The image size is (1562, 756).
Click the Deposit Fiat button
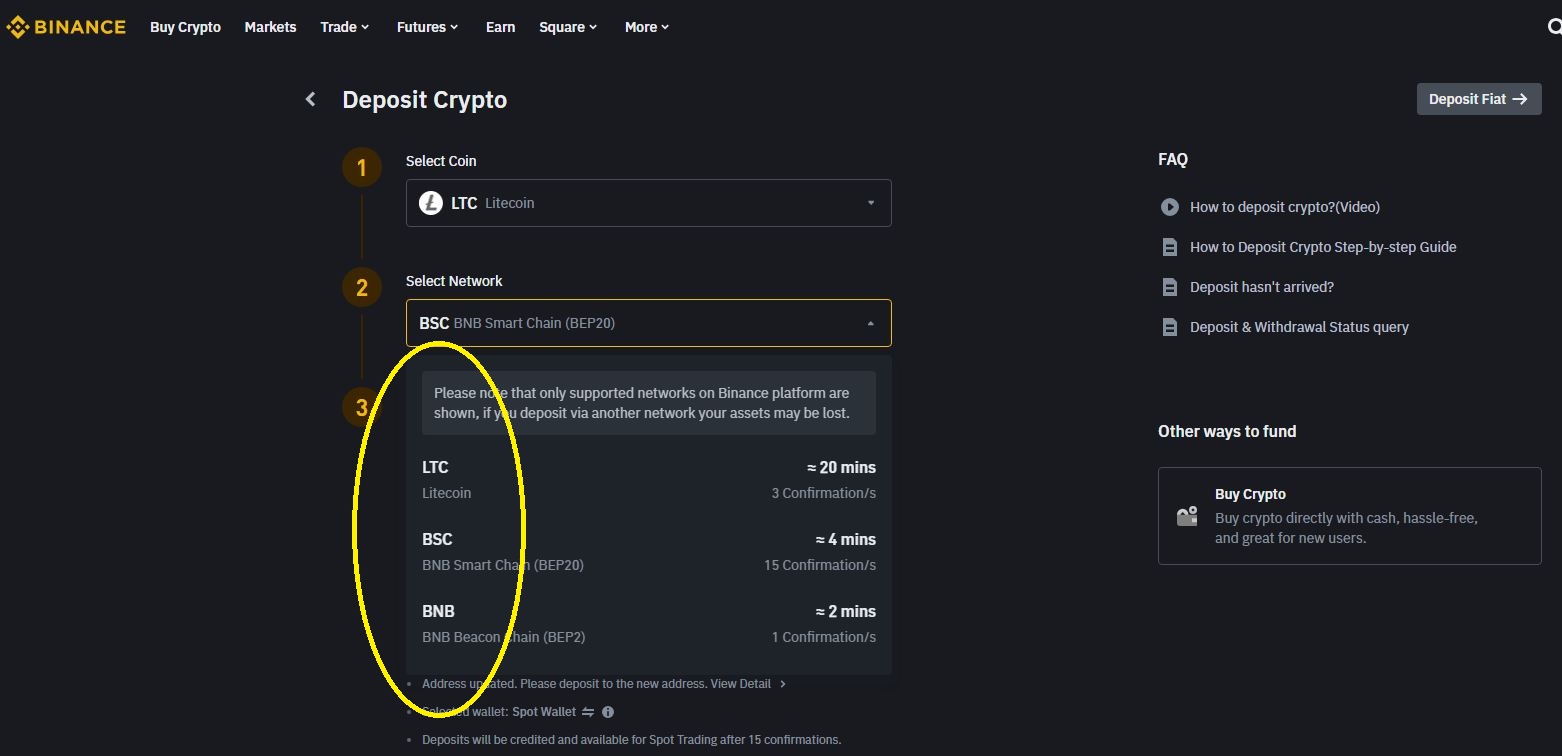pyautogui.click(x=1478, y=99)
